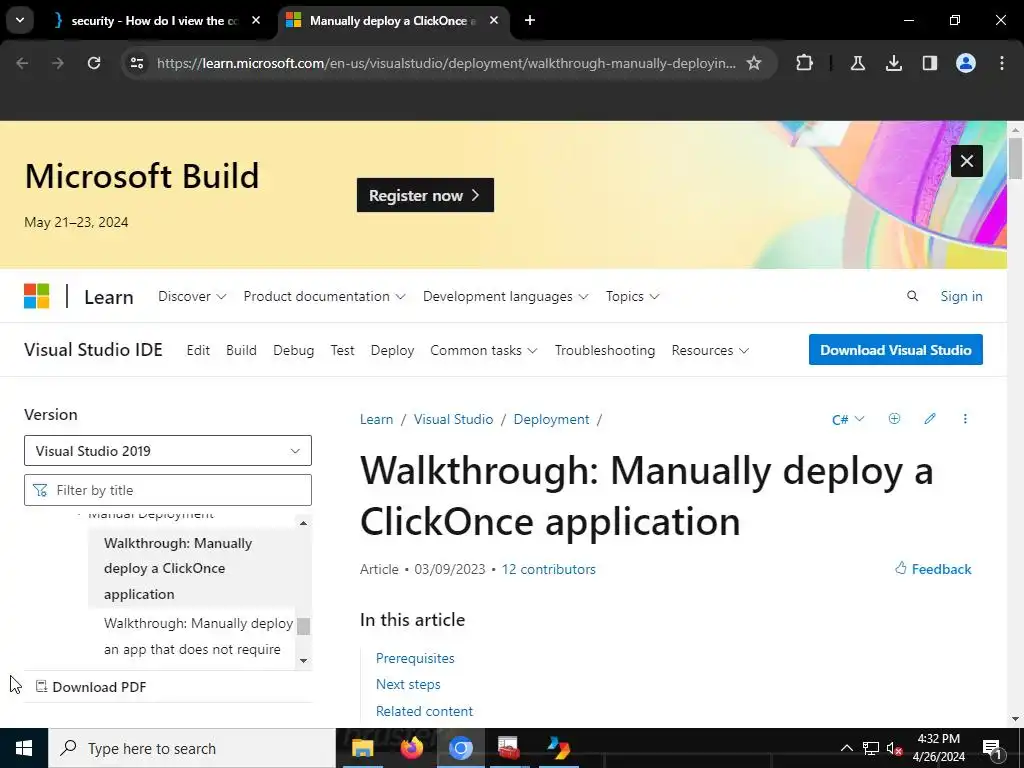Image resolution: width=1024 pixels, height=768 pixels.
Task: Open site information icon in address bar
Action: click(137, 63)
